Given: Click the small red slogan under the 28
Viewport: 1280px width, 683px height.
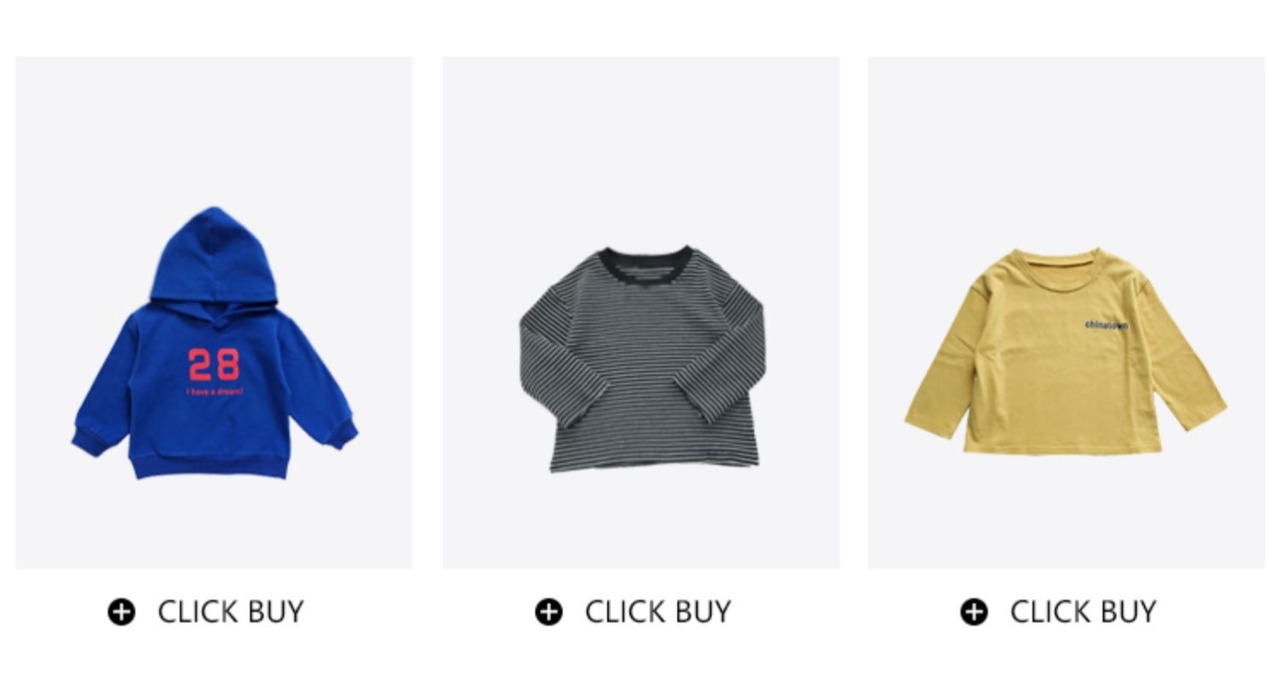Looking at the screenshot, I should (214, 391).
